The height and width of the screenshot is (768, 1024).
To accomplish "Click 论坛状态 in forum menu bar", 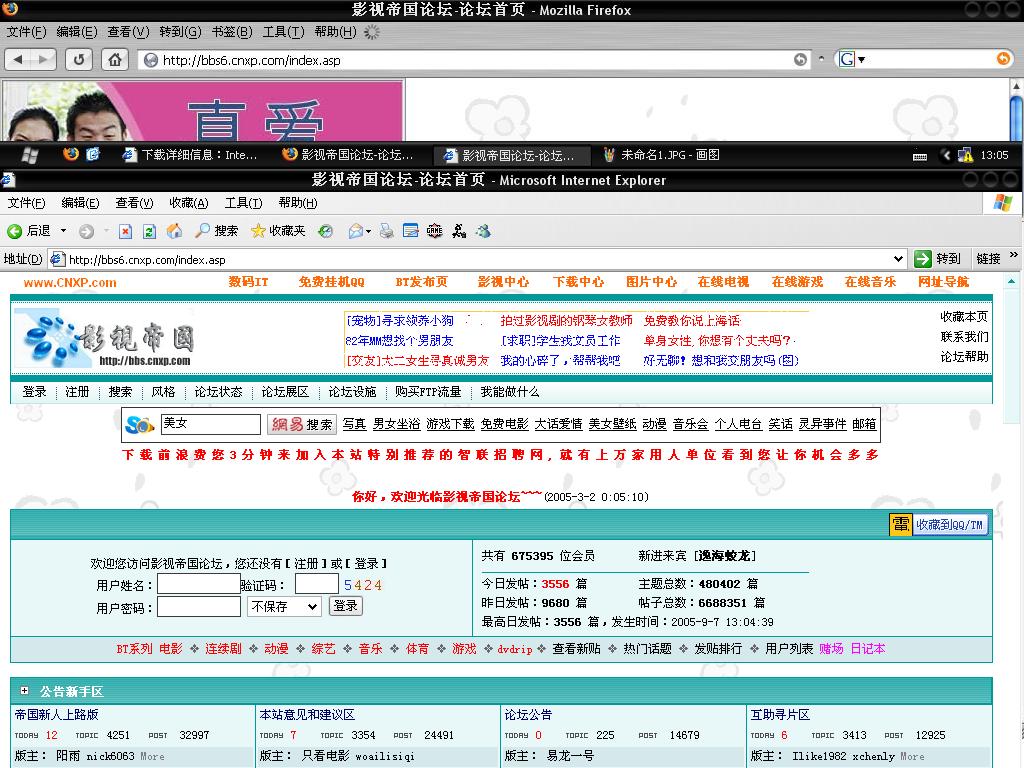I will (x=218, y=392).
